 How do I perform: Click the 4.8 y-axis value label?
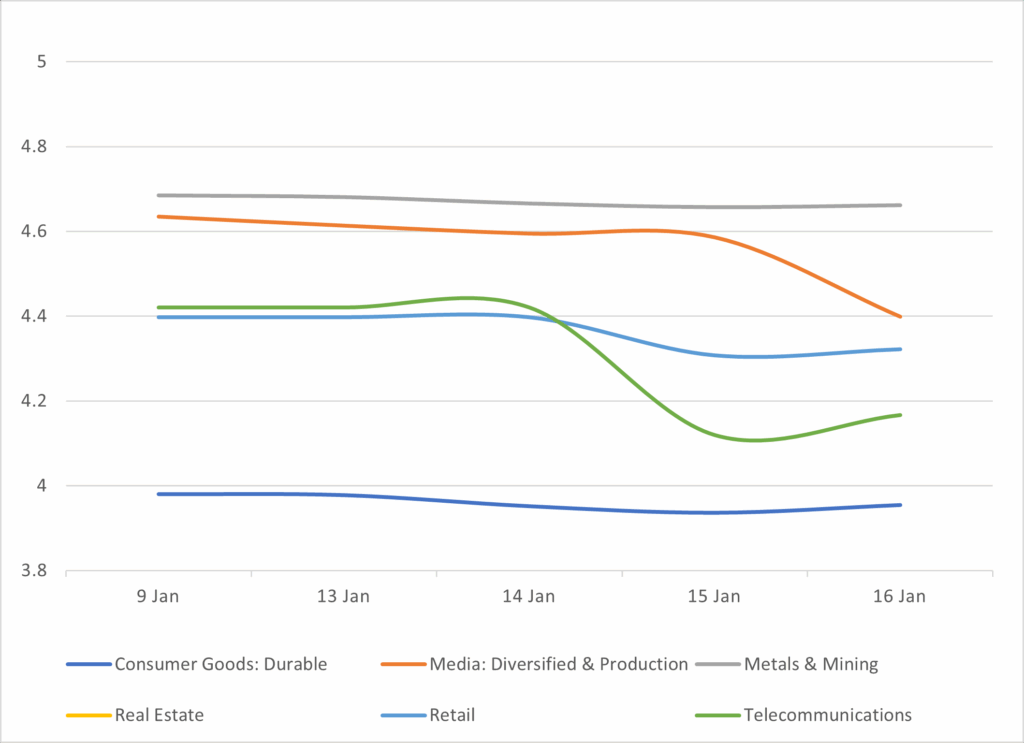pyautogui.click(x=35, y=147)
